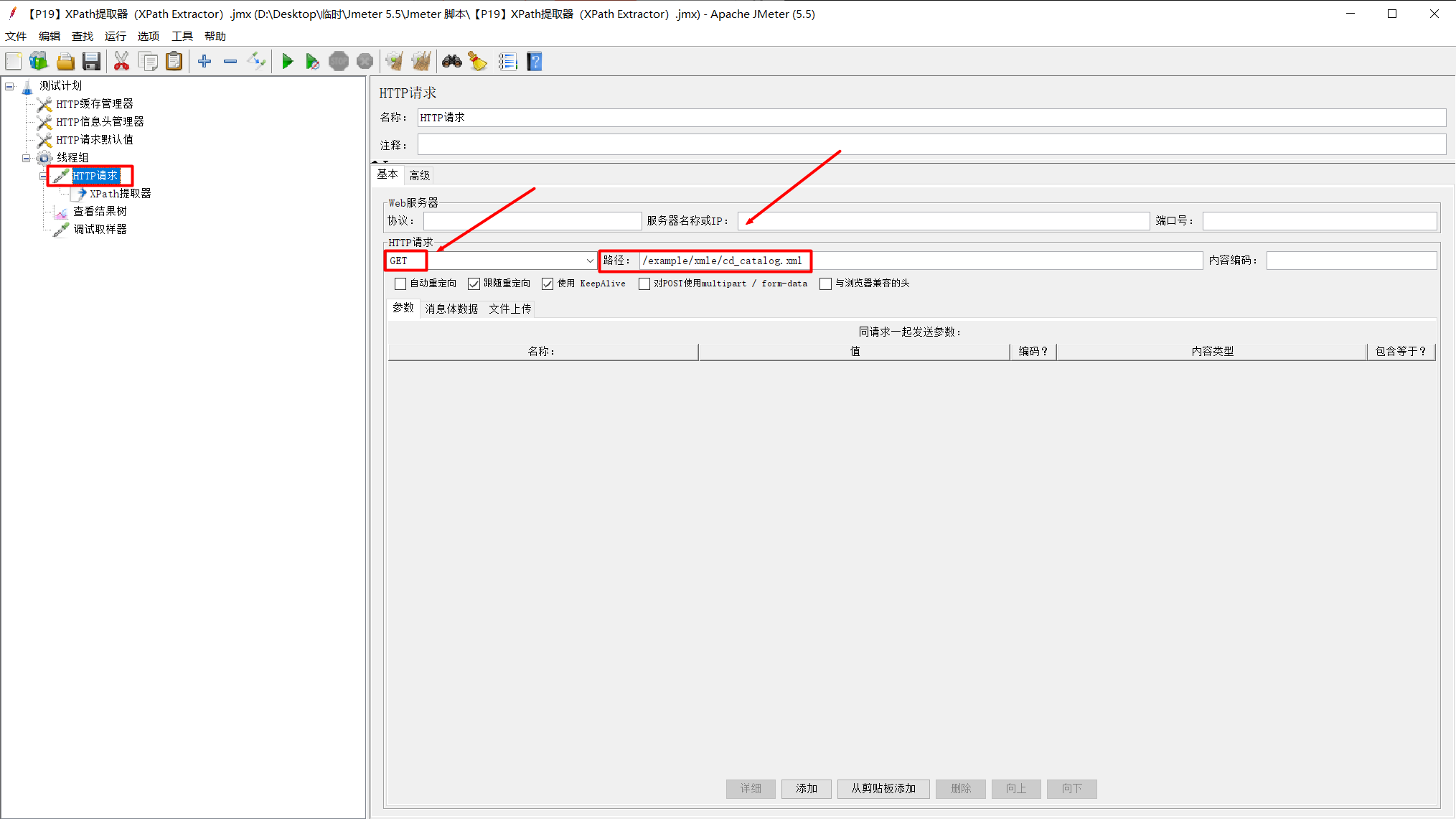Collapse the 测试计划 root node
This screenshot has height=819, width=1456.
click(9, 85)
